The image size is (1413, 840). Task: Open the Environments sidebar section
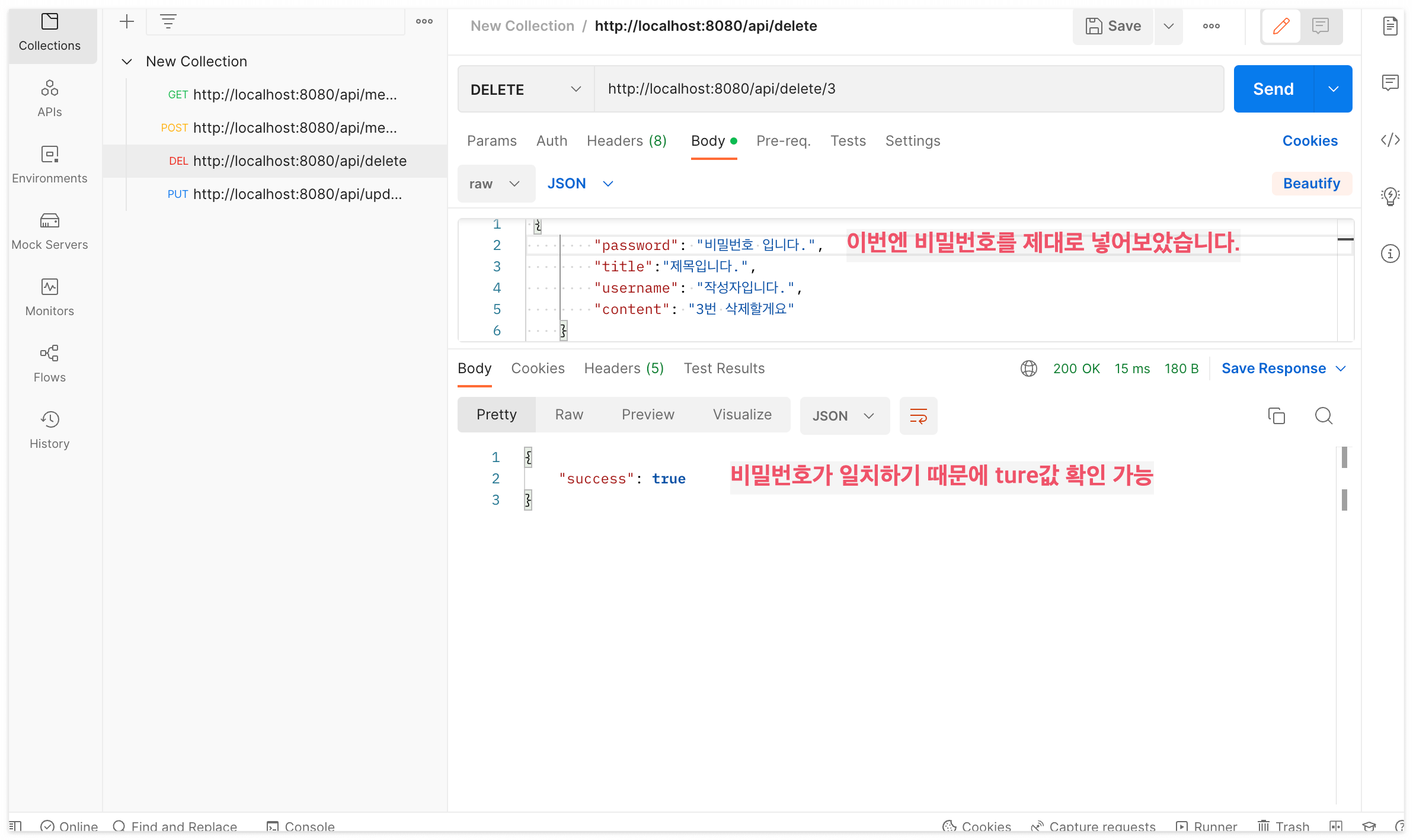click(x=50, y=164)
